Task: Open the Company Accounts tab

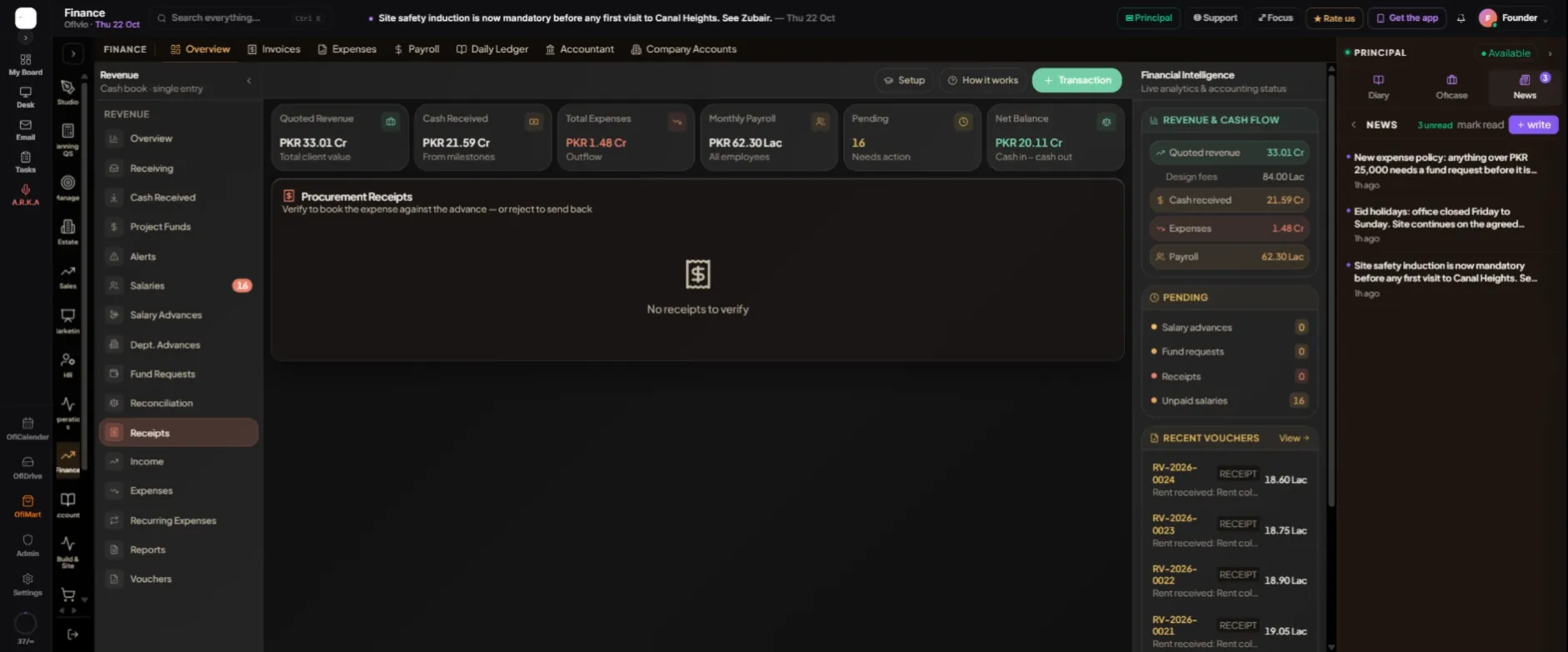Action: pos(684,49)
